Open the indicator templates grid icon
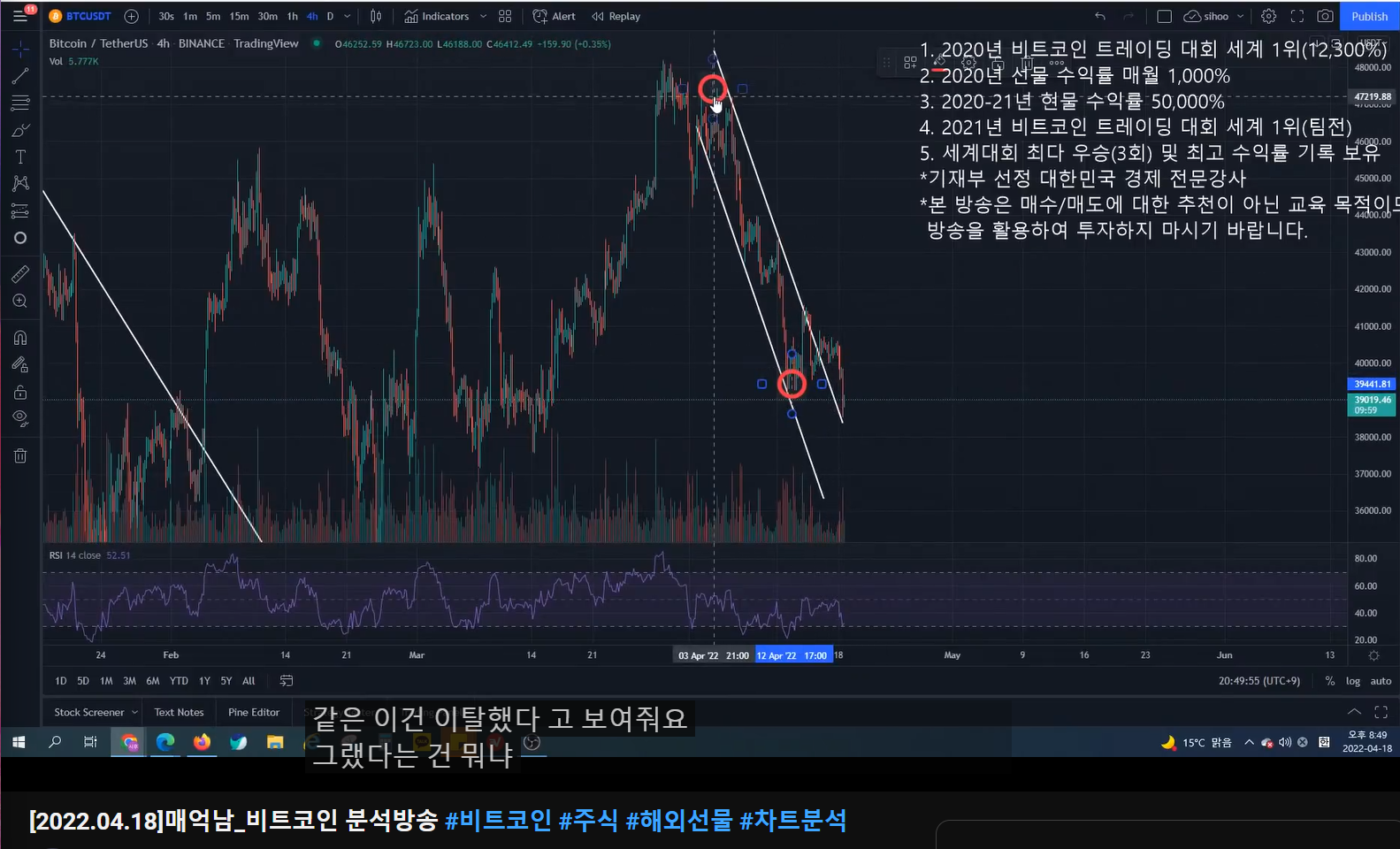Image resolution: width=1400 pixels, height=849 pixels. (x=505, y=16)
